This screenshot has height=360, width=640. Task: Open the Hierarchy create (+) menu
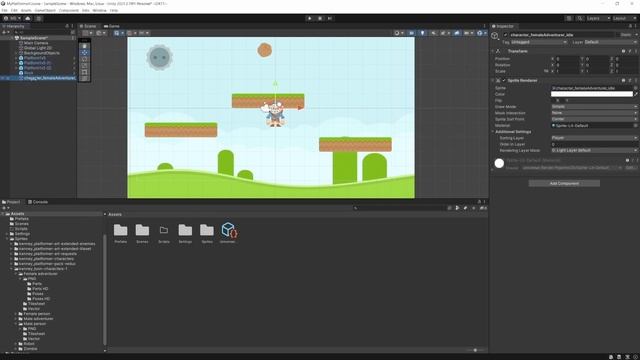point(6,32)
